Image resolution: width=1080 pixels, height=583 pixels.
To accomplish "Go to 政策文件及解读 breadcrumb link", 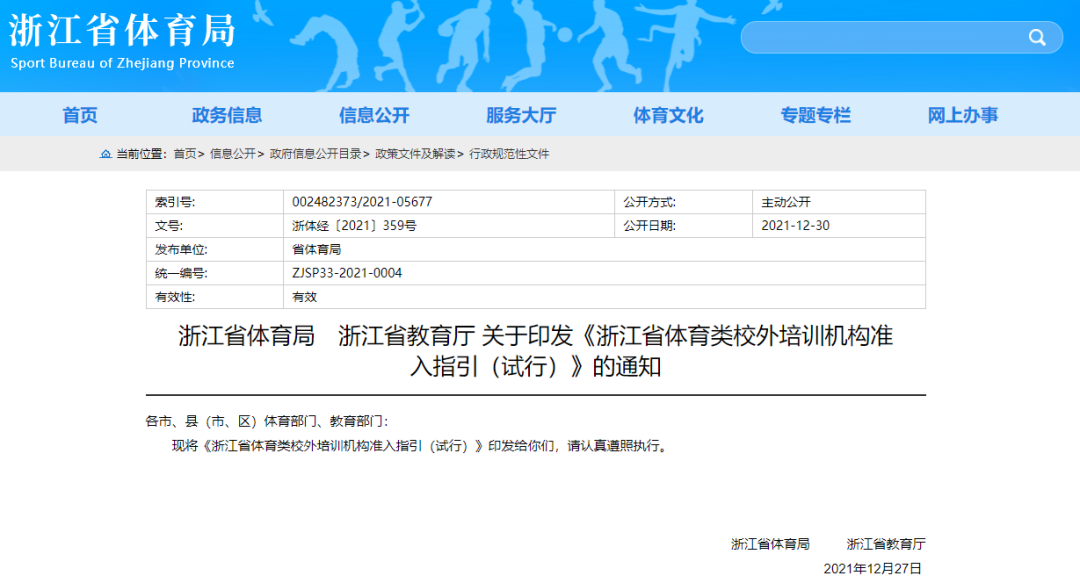I will click(415, 154).
